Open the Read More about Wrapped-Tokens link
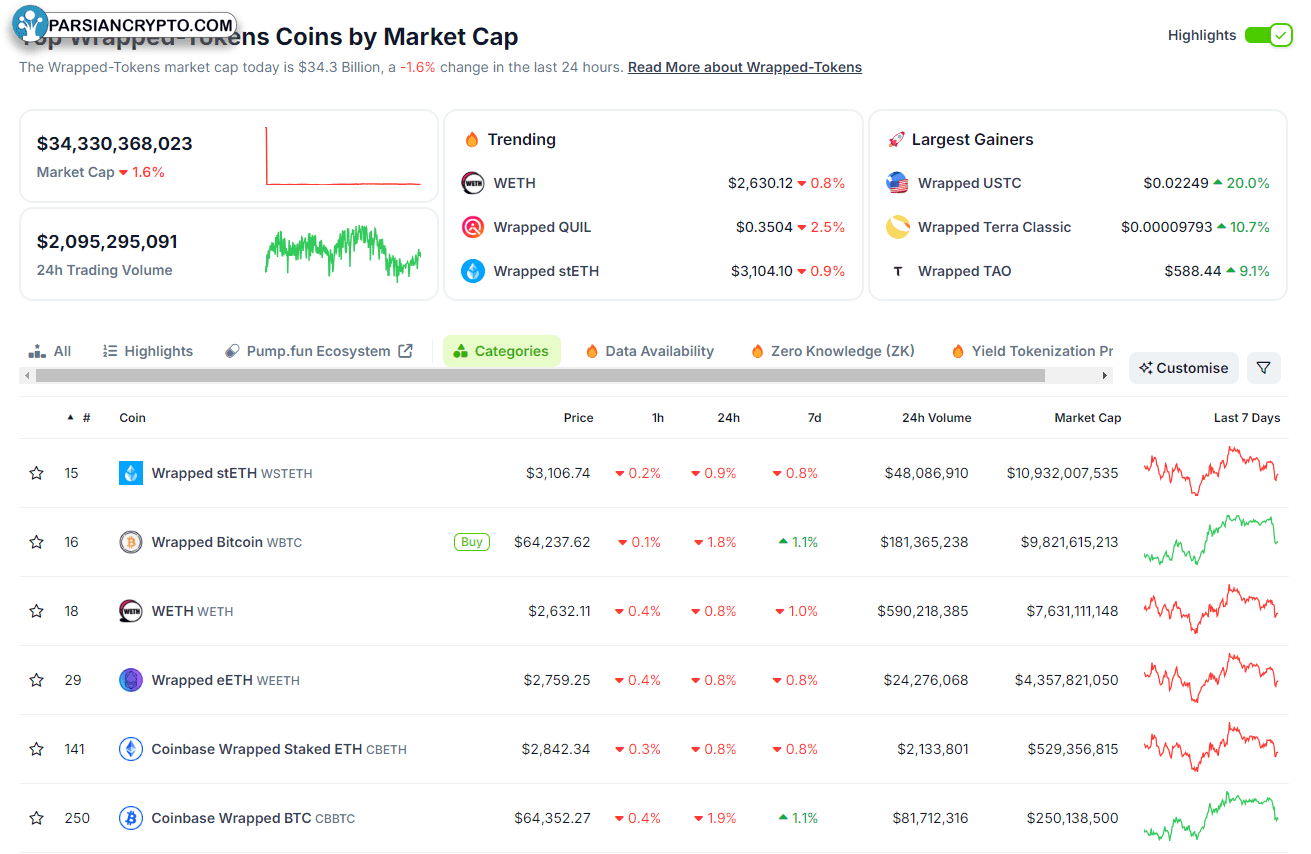Image resolution: width=1311 pixels, height=854 pixels. (x=744, y=67)
